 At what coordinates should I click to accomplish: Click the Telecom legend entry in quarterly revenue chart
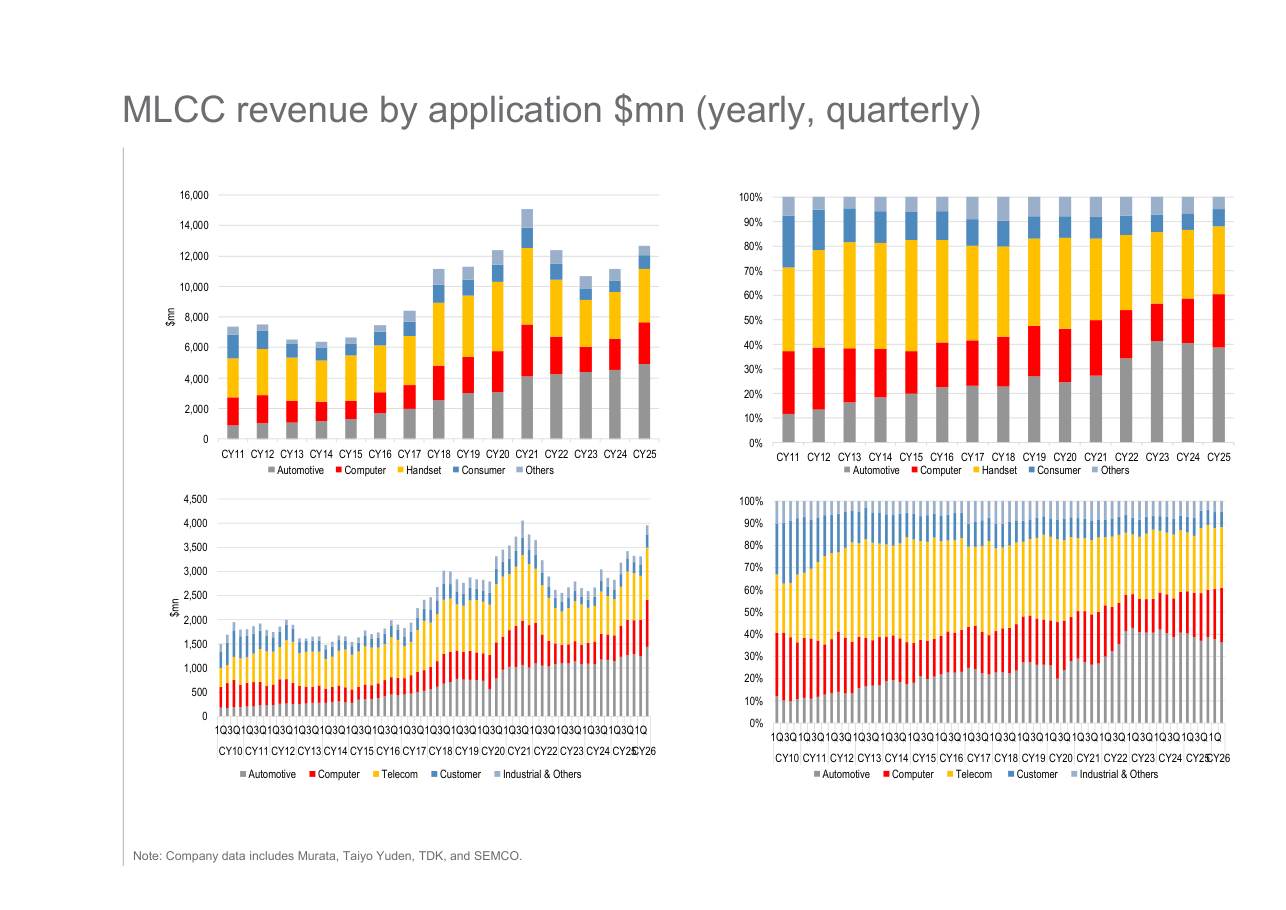click(396, 774)
